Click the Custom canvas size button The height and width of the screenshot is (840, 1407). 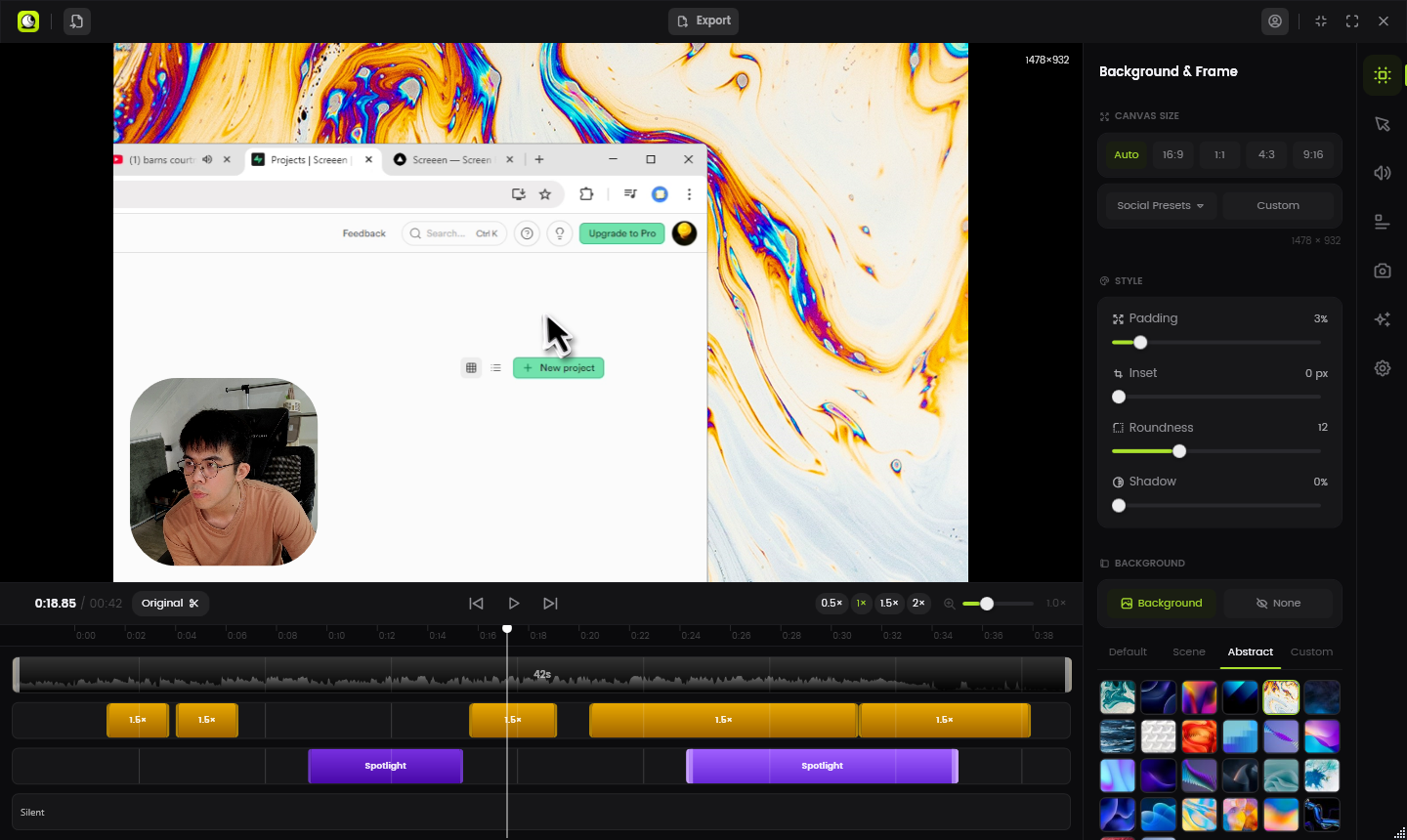1277,206
